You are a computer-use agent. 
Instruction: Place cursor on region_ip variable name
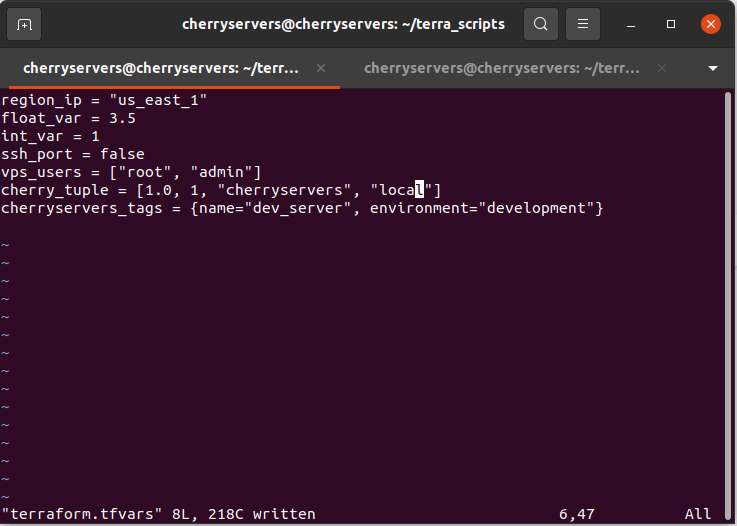[x=38, y=100]
